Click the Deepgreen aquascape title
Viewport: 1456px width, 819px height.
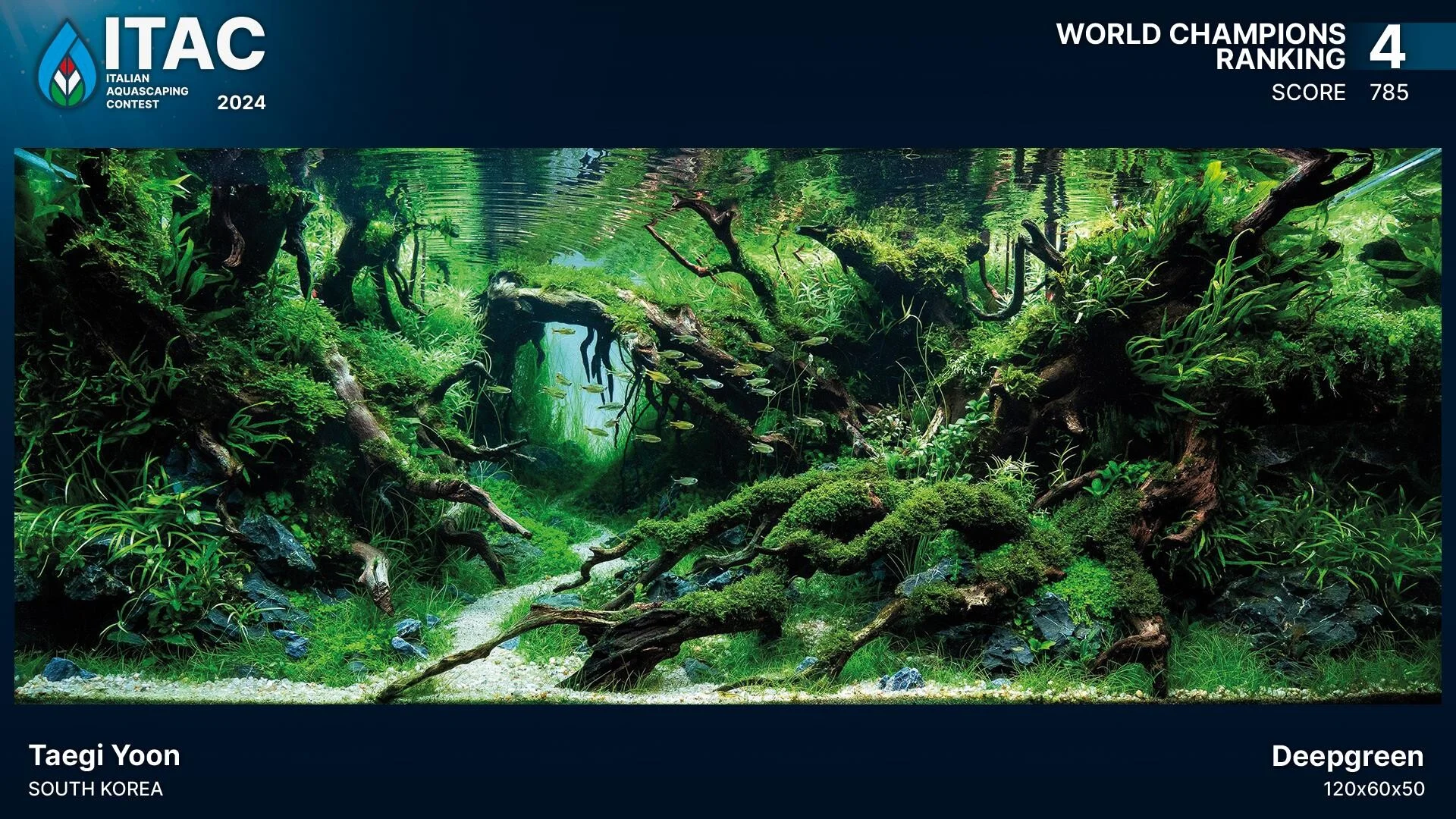1347,756
